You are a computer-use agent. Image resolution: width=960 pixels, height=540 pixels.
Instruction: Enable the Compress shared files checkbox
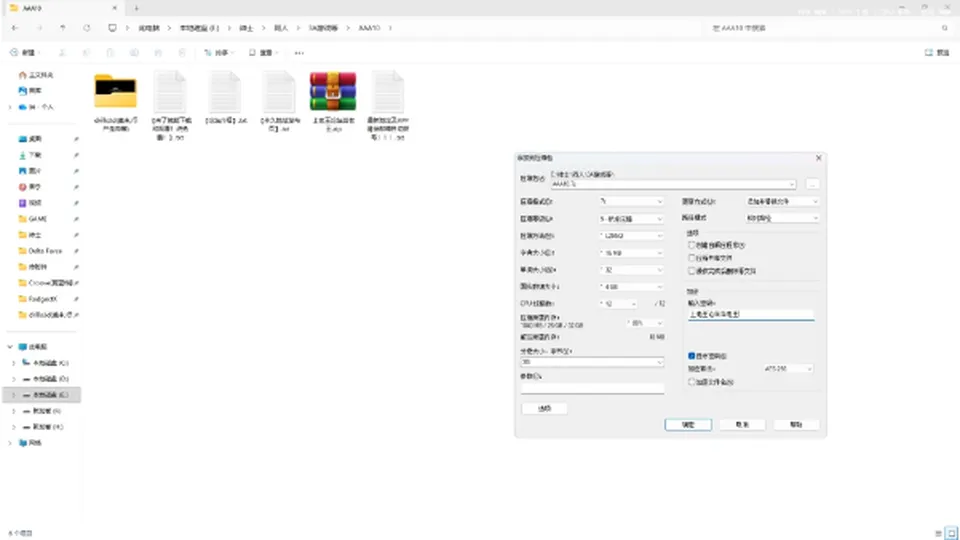(692, 258)
